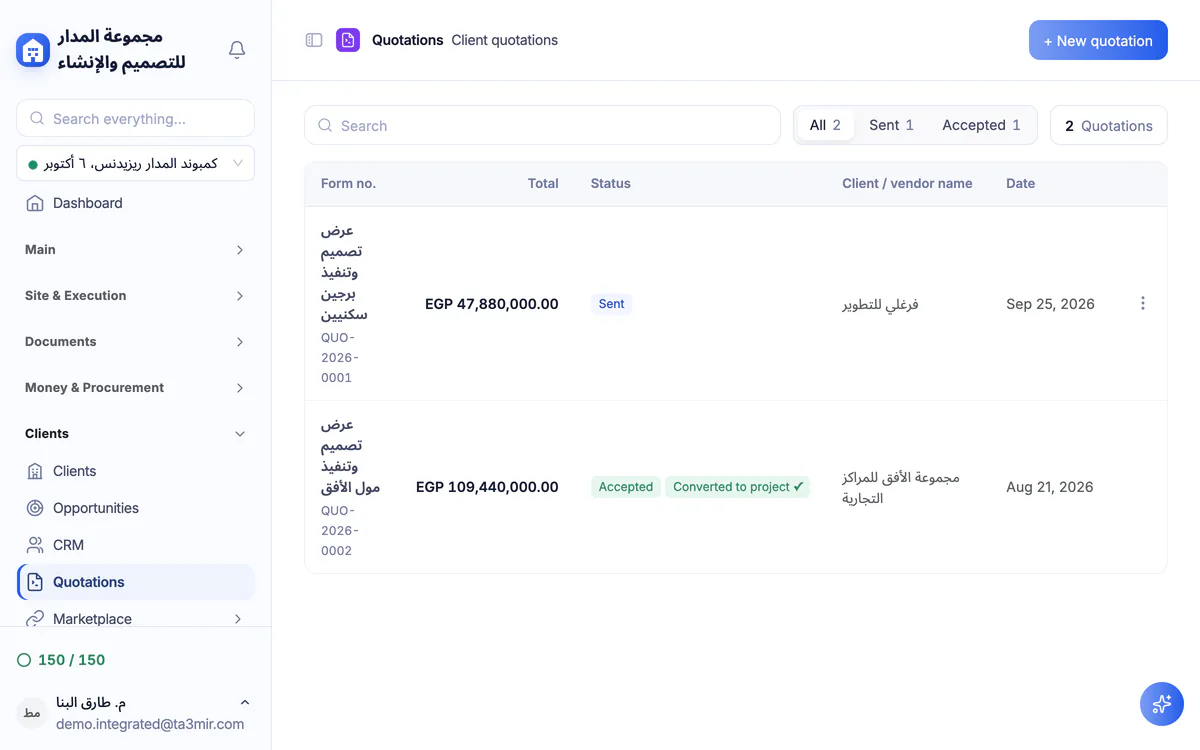Click the Dashboard house icon
The height and width of the screenshot is (750, 1200).
pyautogui.click(x=35, y=203)
